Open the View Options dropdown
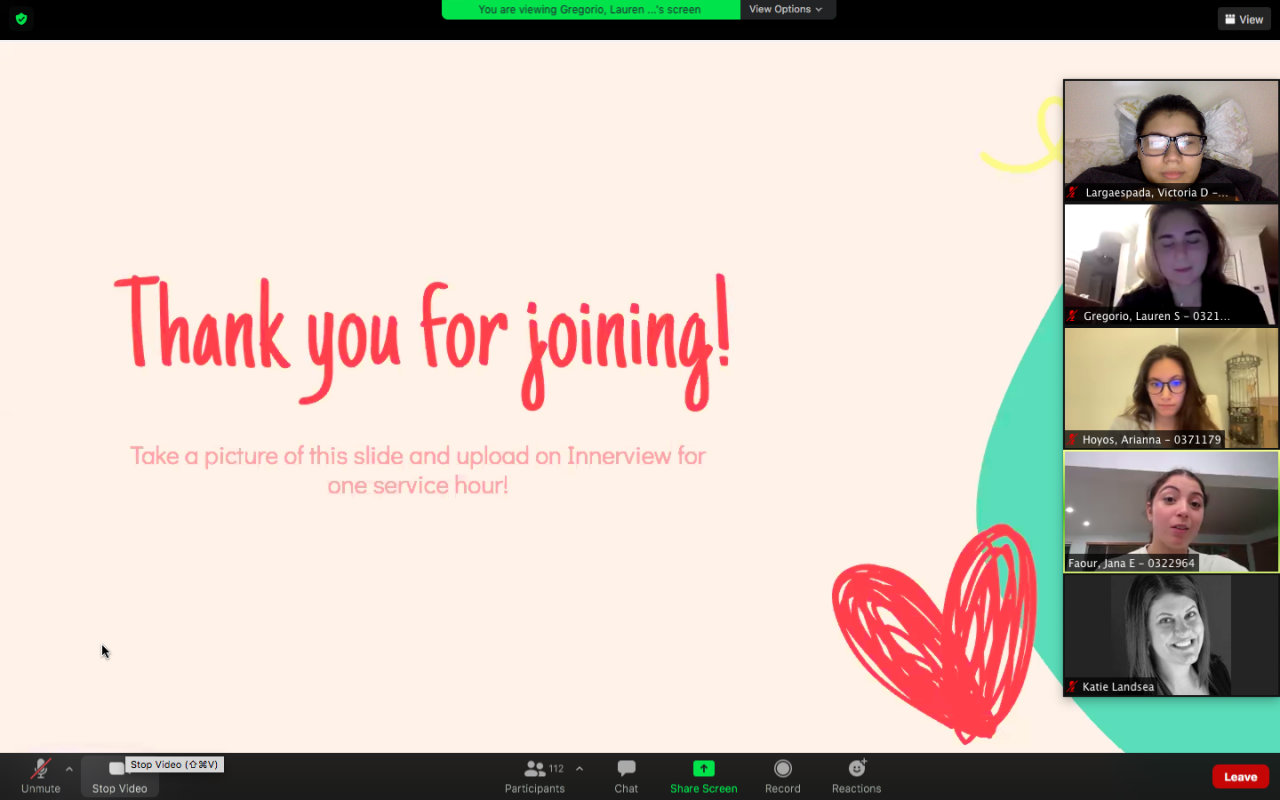 click(787, 9)
